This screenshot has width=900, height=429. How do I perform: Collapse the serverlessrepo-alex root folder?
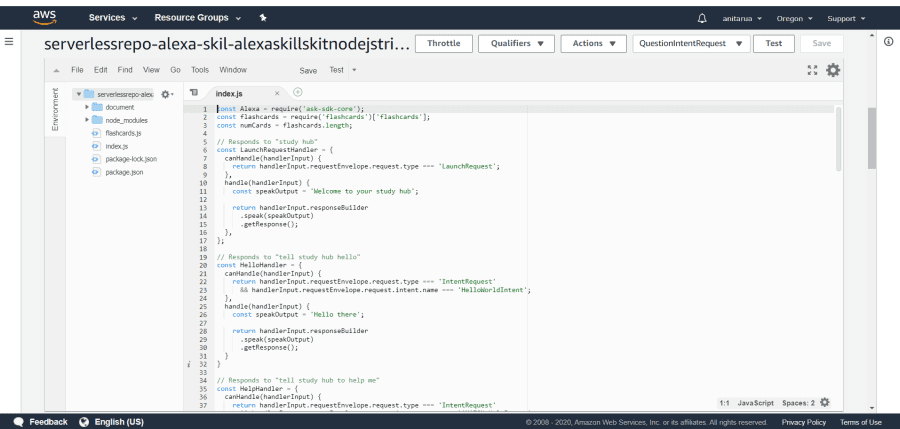77,94
